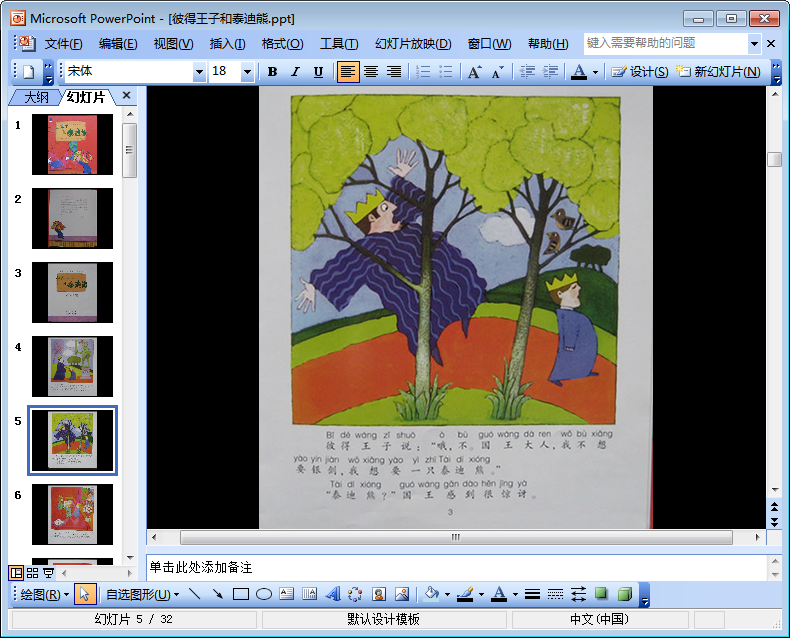
Task: Select slide 3 thumbnail
Action: pyautogui.click(x=73, y=293)
